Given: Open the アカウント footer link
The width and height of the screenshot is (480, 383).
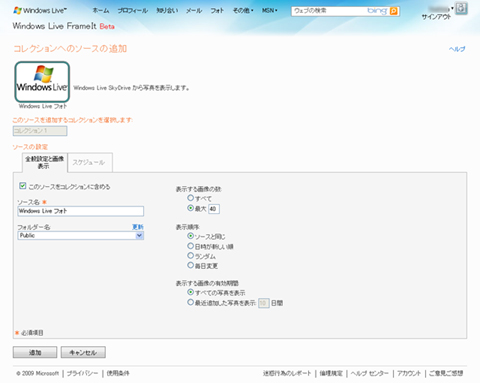Looking at the screenshot, I should (x=409, y=373).
